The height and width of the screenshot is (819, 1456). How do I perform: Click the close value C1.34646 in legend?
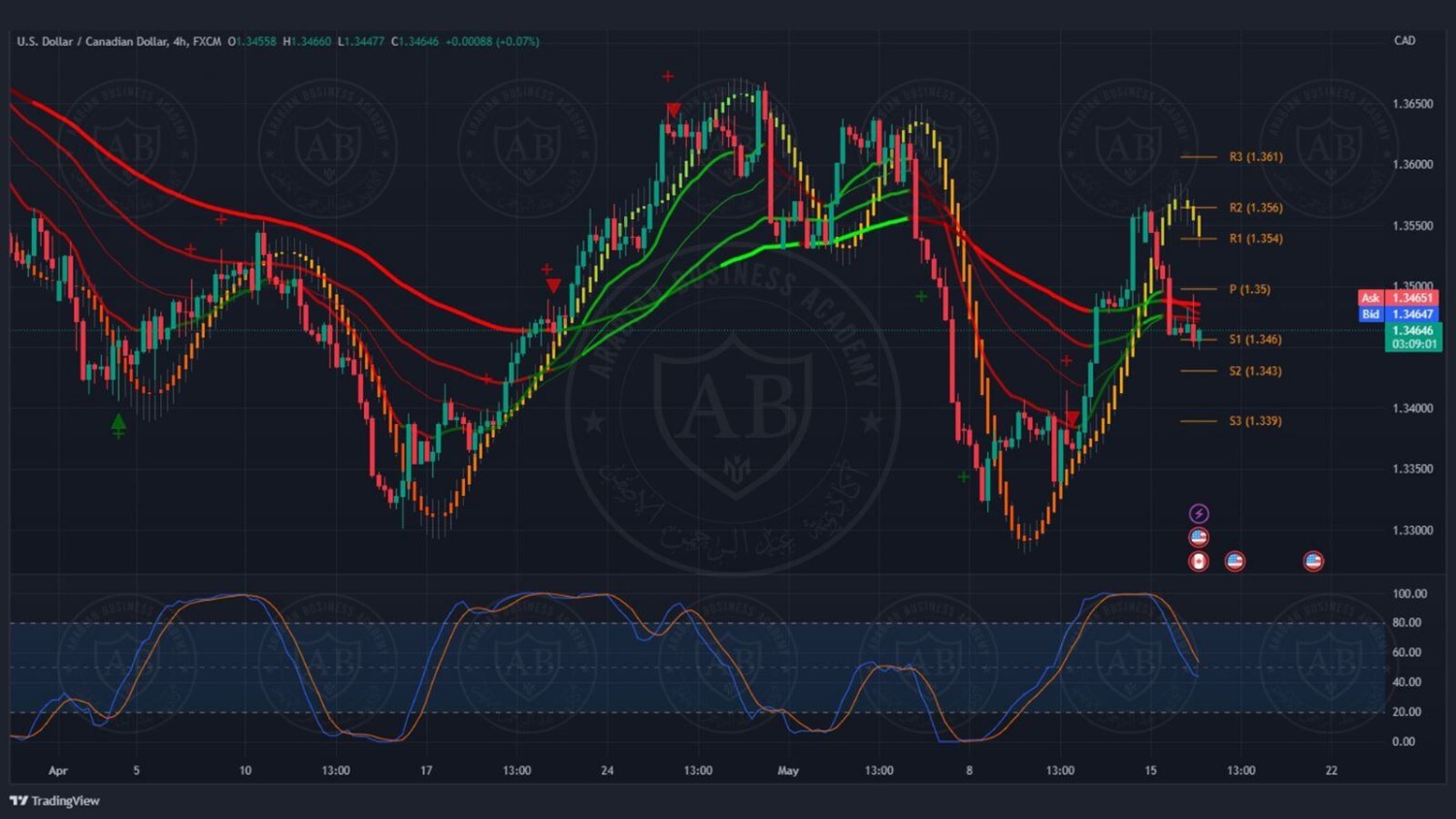(x=415, y=42)
